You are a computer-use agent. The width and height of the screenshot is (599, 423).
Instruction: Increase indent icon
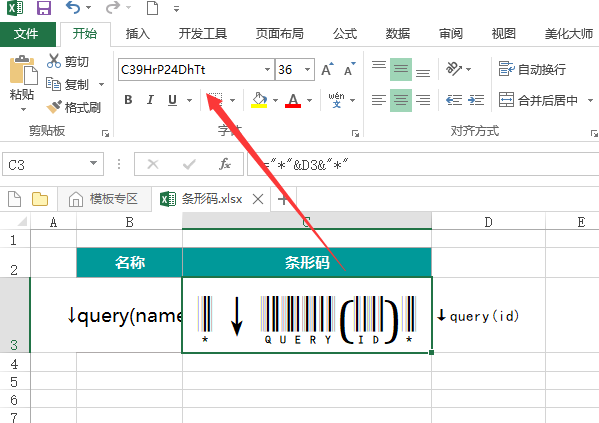[x=476, y=100]
